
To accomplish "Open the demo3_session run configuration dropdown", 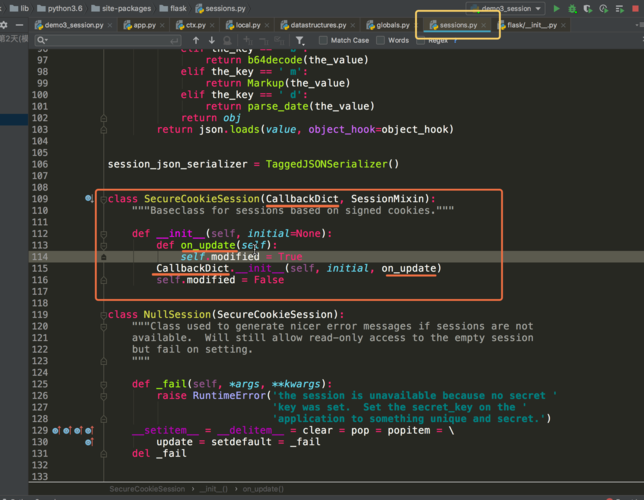I will 505,9.
